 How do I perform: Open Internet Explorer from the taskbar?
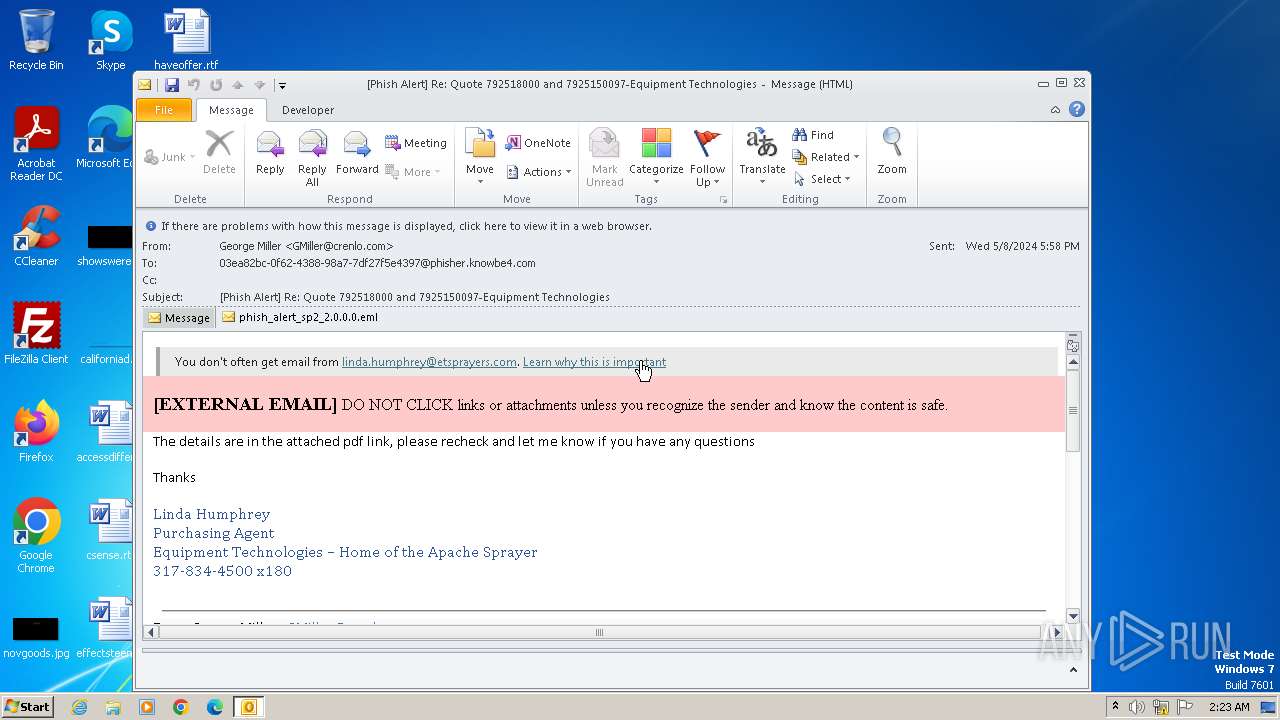79,707
